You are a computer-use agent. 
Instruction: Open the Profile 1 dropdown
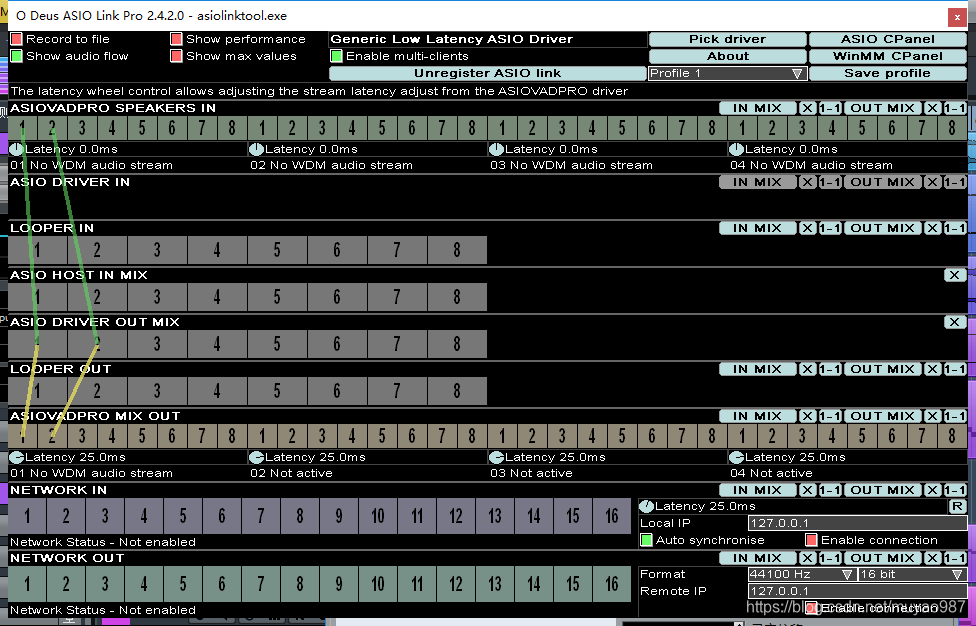click(728, 73)
